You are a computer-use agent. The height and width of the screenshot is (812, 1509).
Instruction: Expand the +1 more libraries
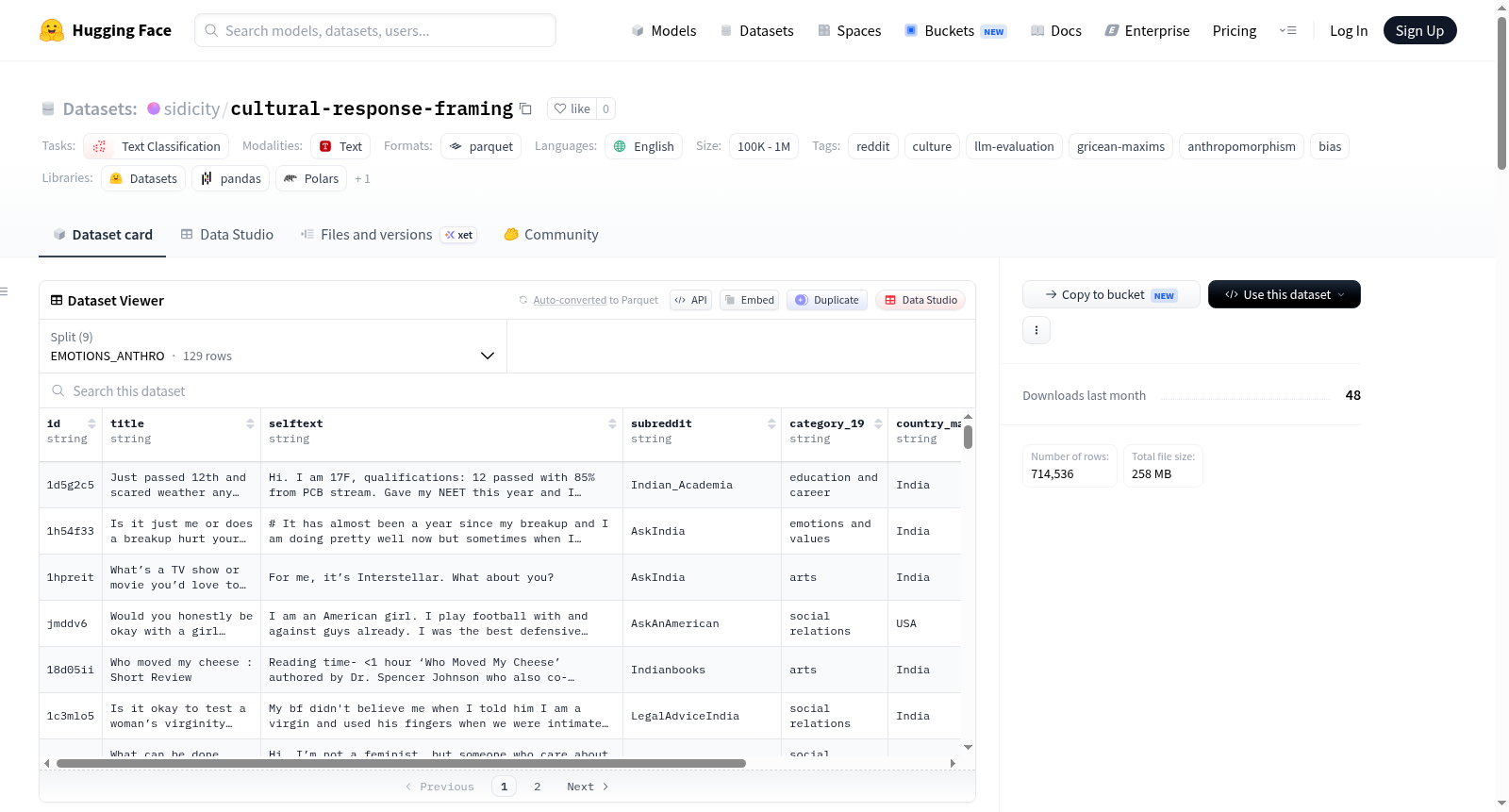pos(362,178)
